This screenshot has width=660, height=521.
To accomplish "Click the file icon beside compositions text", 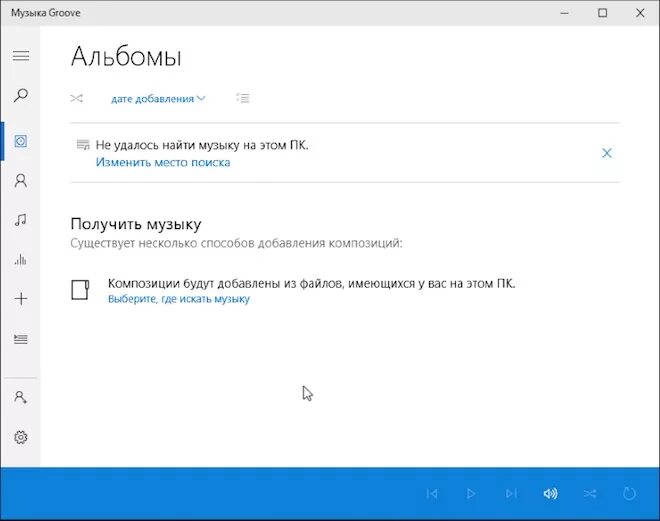I will (80, 290).
